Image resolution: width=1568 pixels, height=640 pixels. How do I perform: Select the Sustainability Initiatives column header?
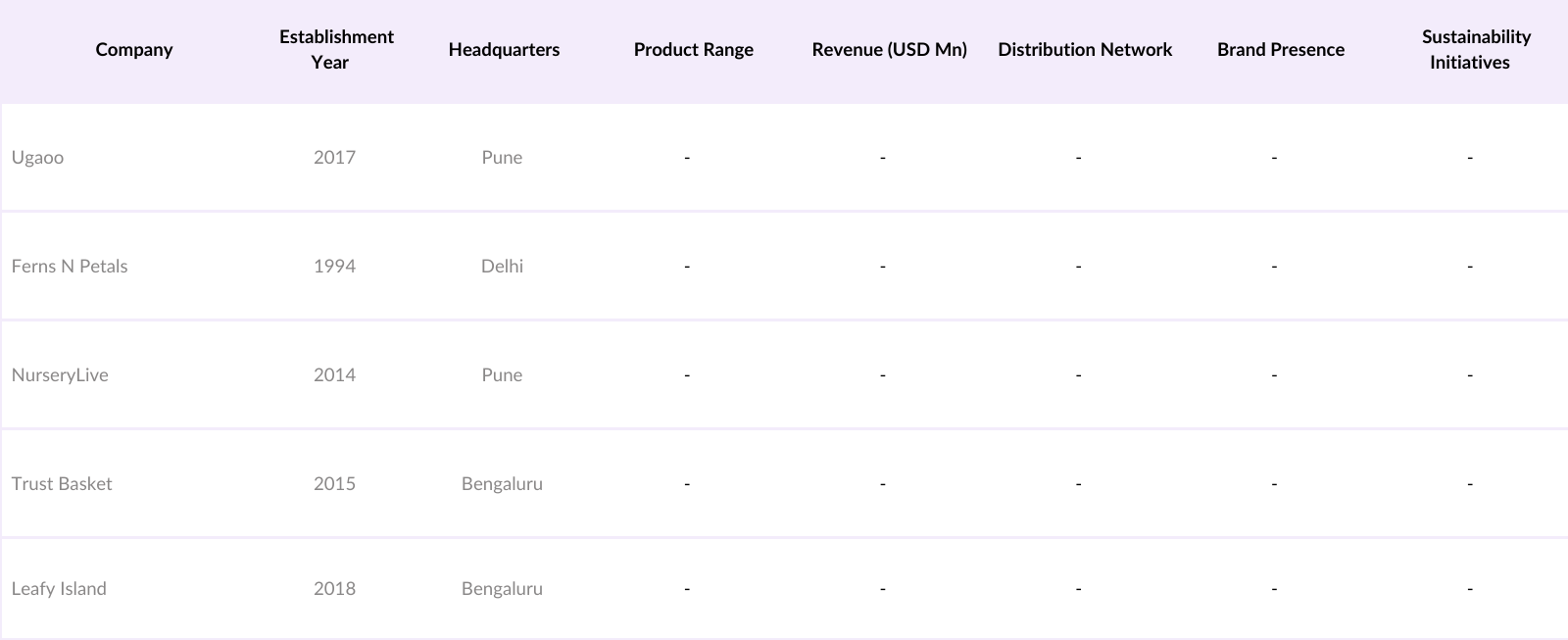click(x=1475, y=50)
